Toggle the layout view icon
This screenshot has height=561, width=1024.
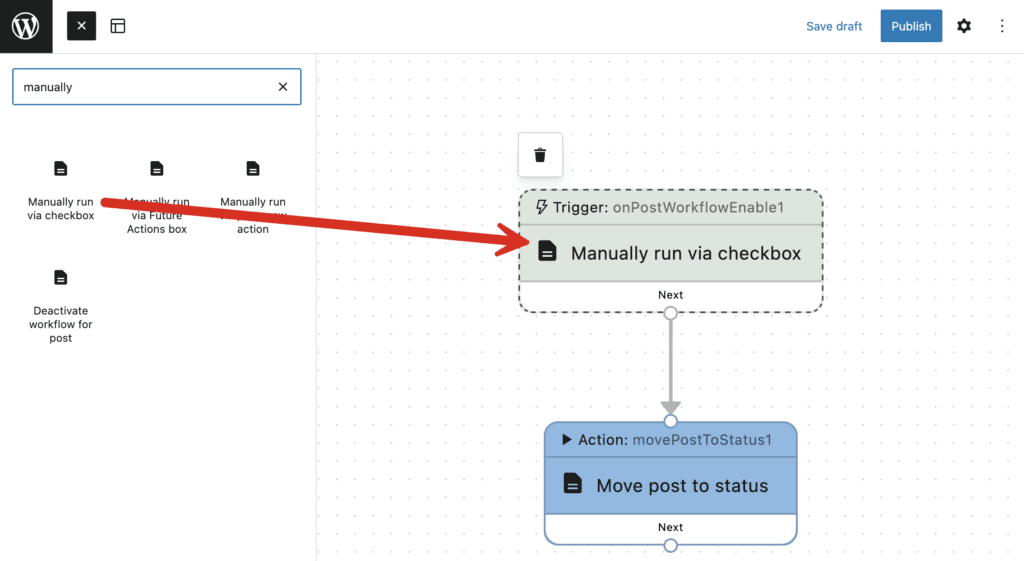pos(118,26)
